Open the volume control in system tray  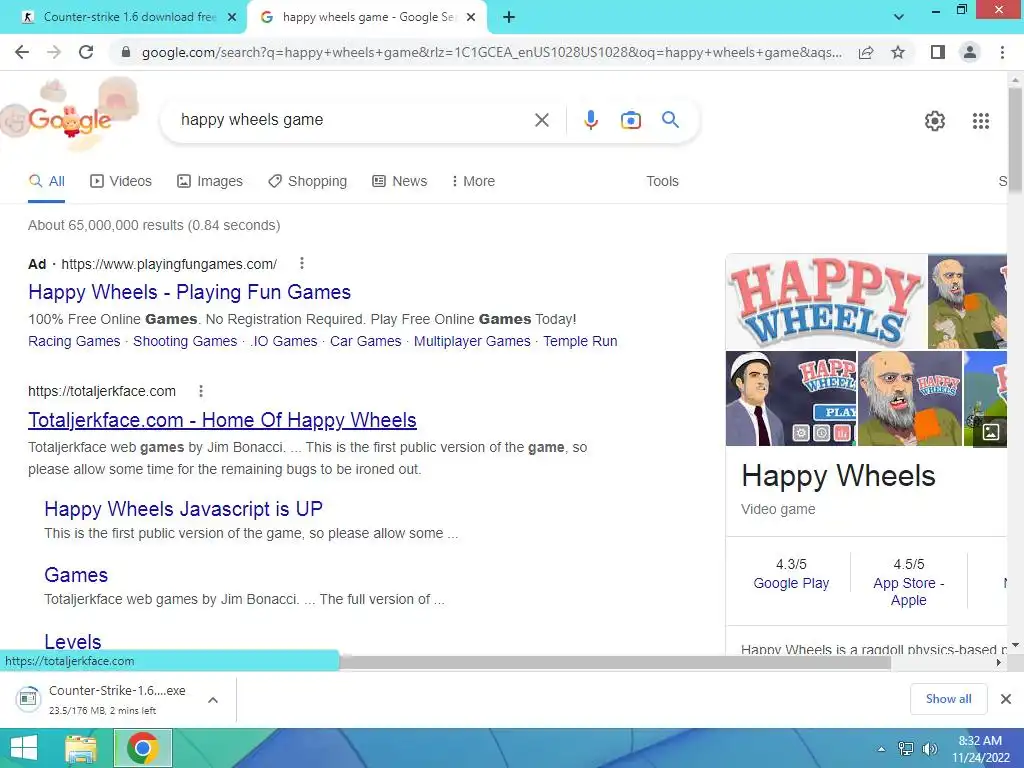coord(929,748)
